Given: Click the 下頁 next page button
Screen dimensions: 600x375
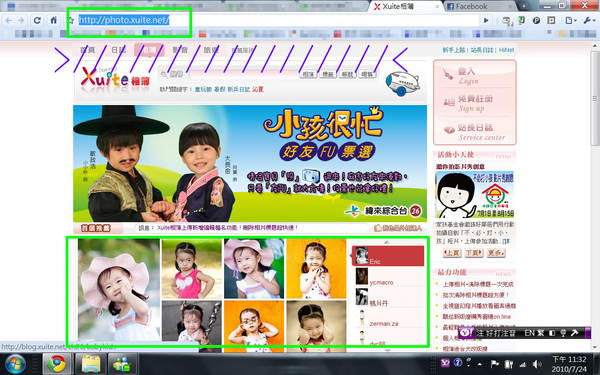Looking at the screenshot, I should click(474, 253).
